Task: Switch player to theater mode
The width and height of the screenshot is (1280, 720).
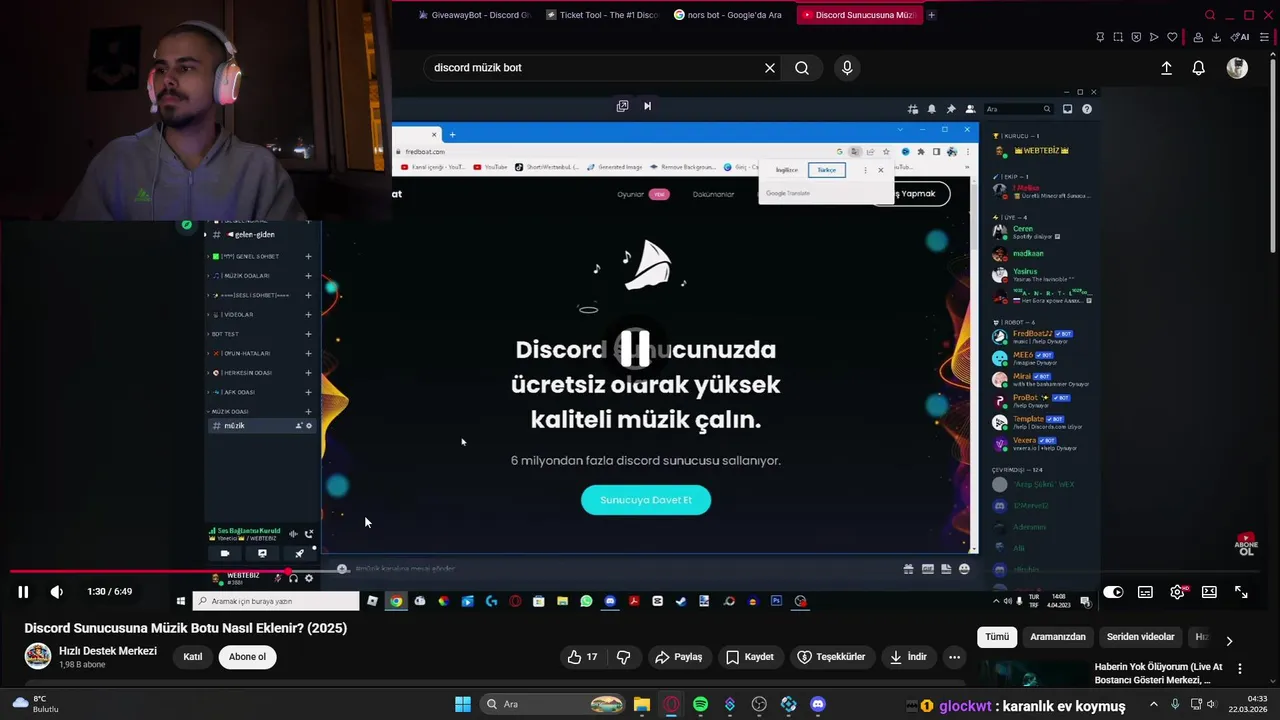Action: pos(1209,592)
